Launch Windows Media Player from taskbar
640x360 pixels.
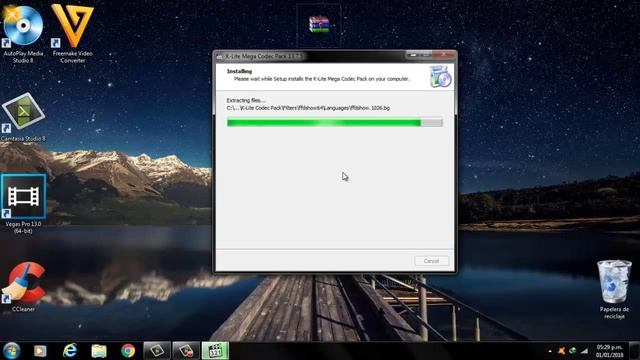point(40,351)
